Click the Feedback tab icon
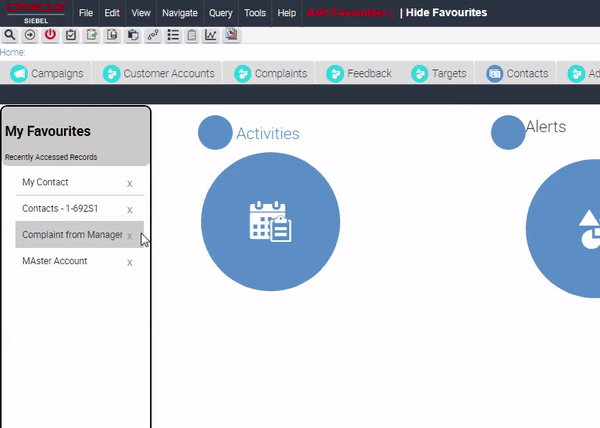 335,73
